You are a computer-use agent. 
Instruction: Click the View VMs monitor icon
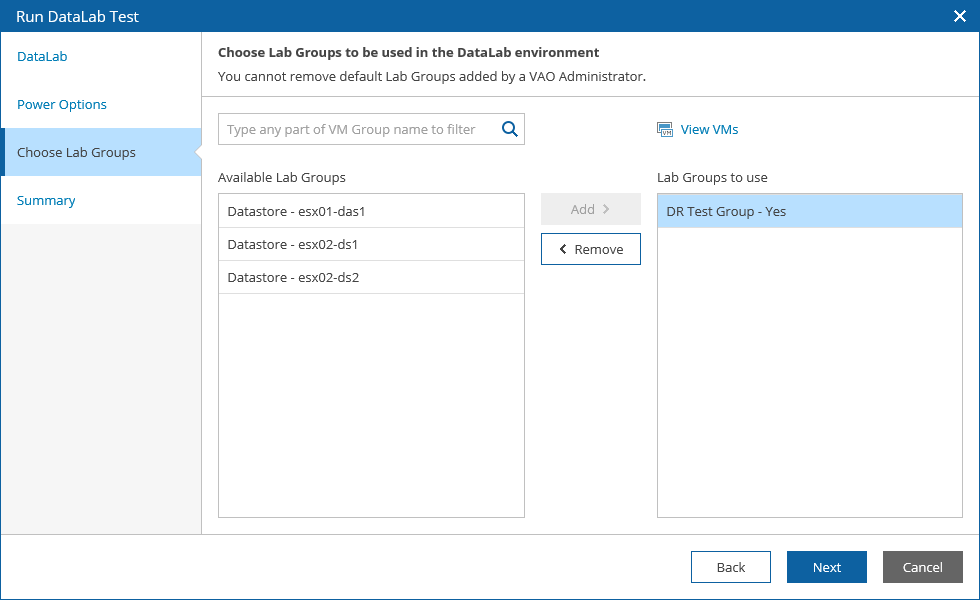point(665,129)
